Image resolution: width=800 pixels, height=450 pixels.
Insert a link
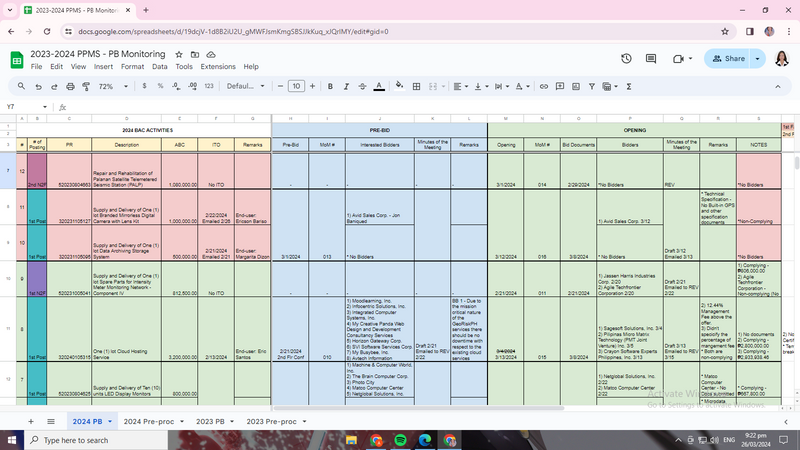click(544, 87)
